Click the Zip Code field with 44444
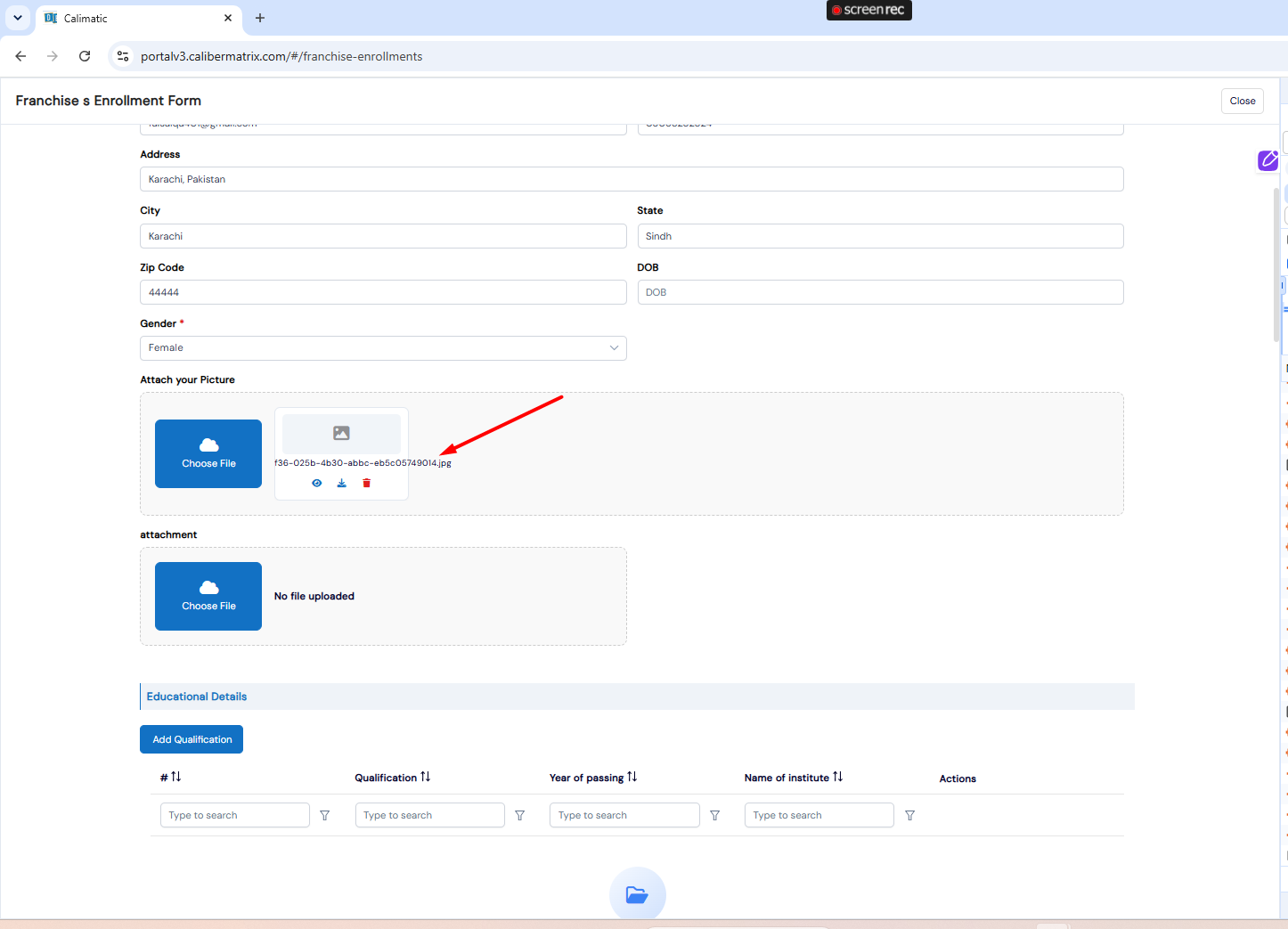 (383, 292)
